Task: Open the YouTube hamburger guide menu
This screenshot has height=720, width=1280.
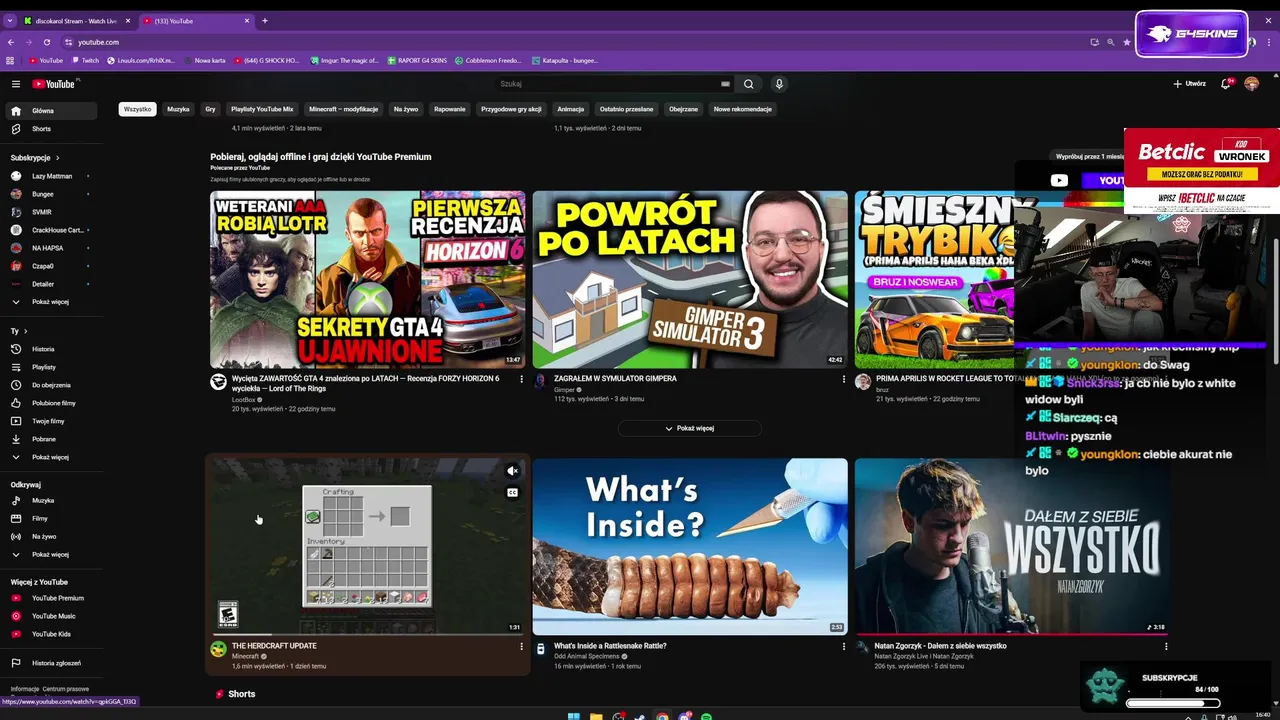Action: [x=16, y=84]
